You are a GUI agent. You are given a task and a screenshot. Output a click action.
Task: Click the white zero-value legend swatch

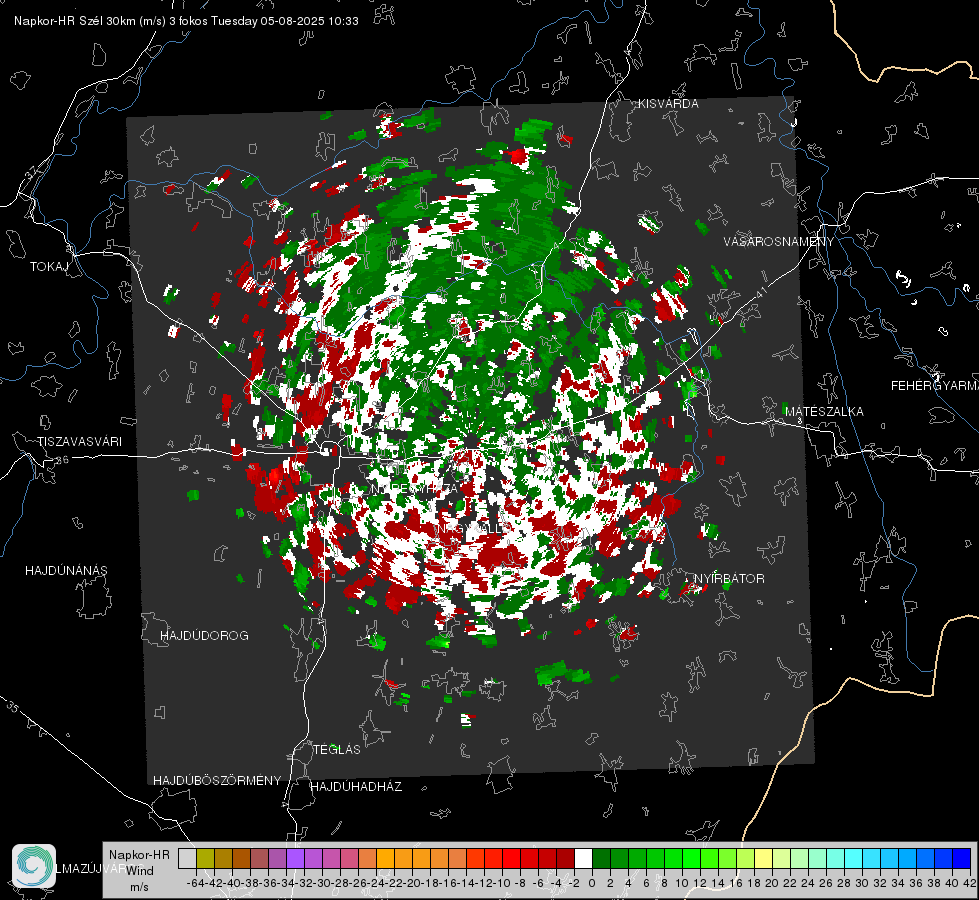[583, 858]
